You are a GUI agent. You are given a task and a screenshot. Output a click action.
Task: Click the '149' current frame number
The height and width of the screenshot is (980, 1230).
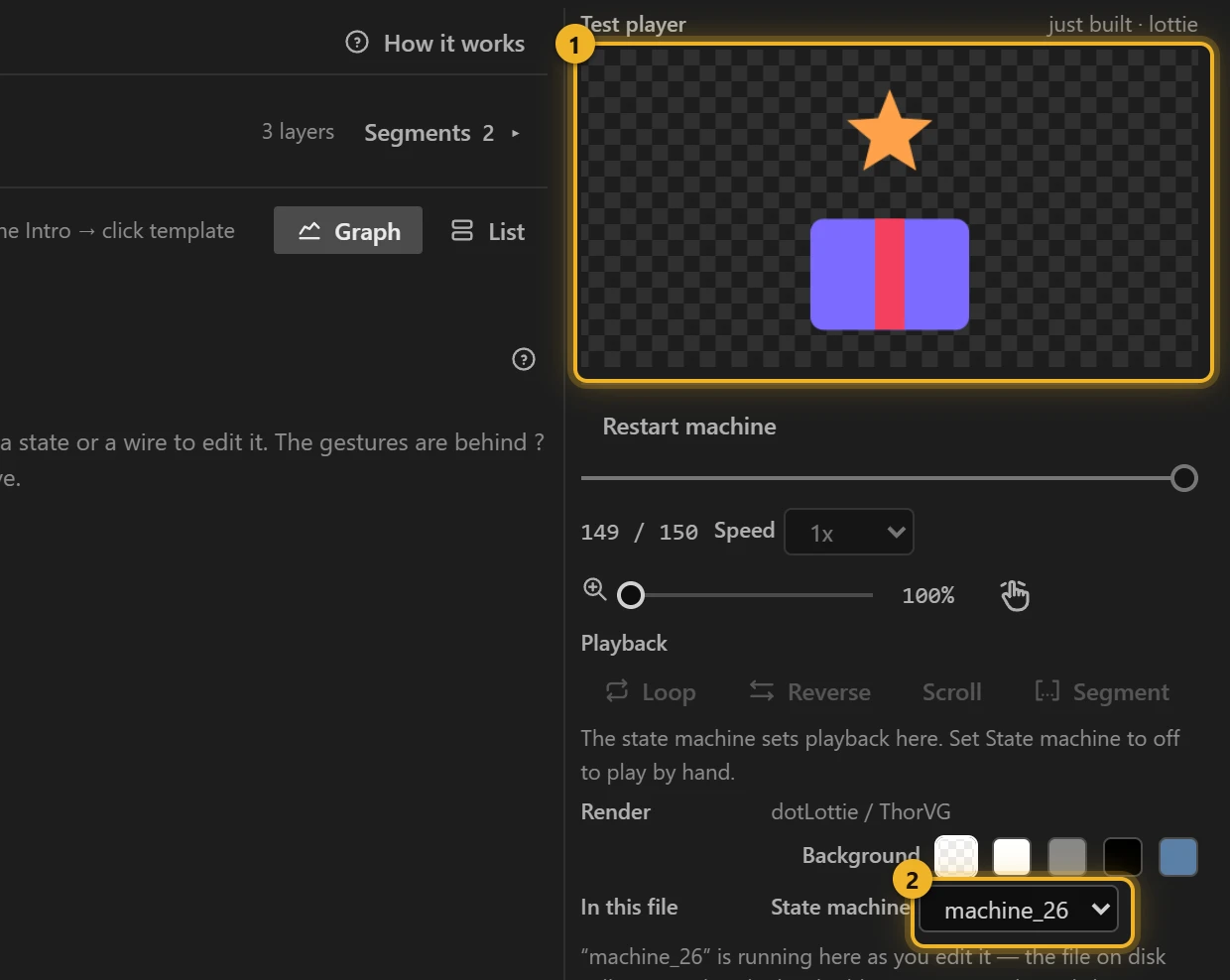click(x=600, y=533)
